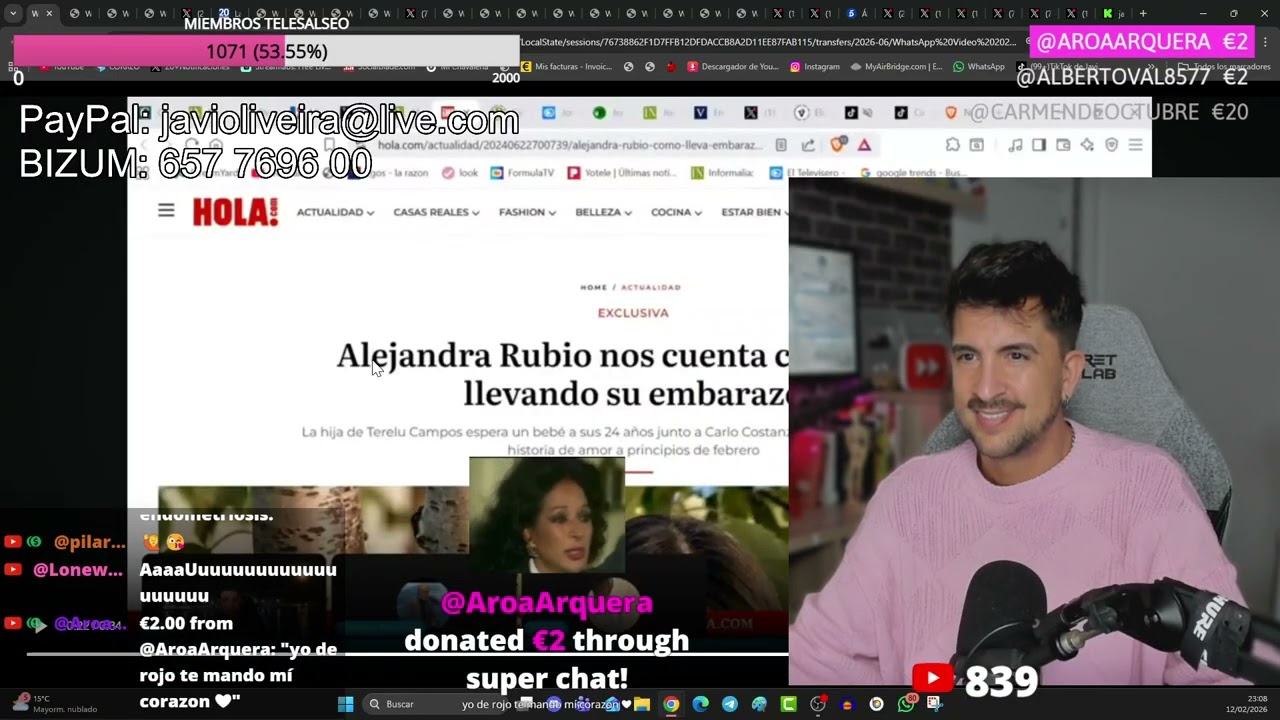Expand the CASAS REALES menu
Screen dimensions: 1280x720
pos(436,212)
